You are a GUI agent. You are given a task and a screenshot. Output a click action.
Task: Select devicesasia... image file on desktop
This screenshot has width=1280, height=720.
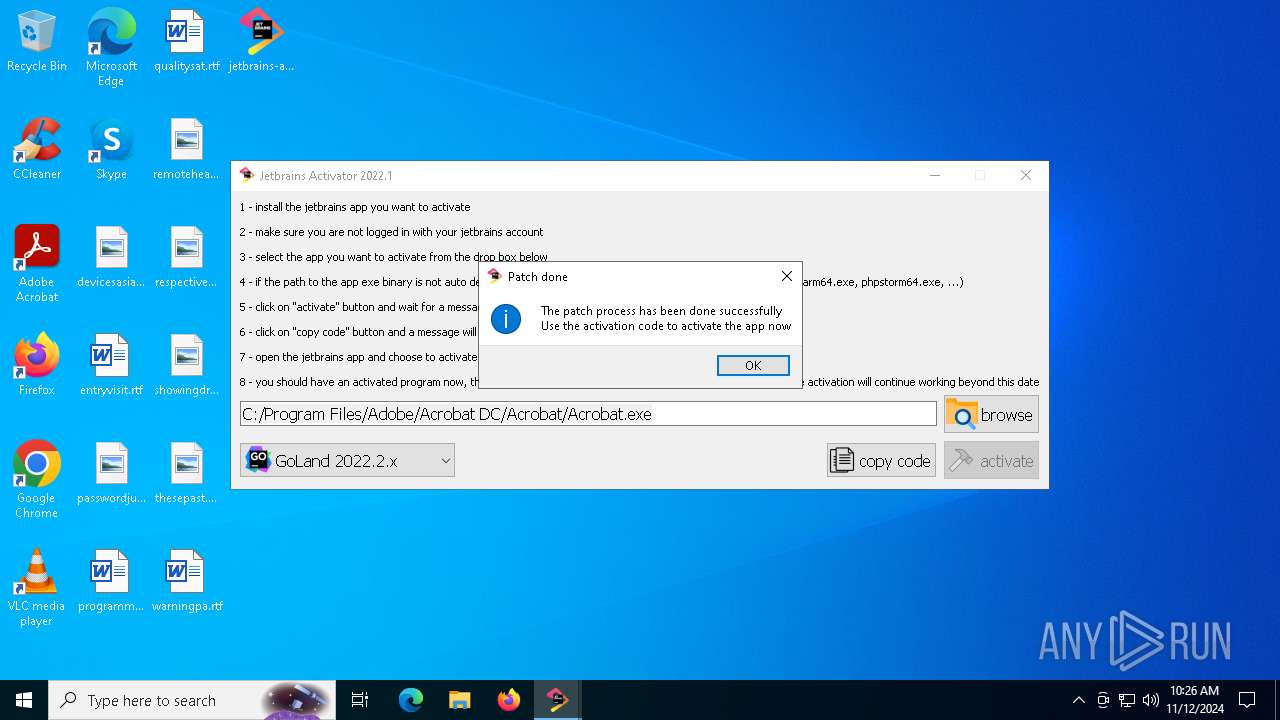point(111,258)
